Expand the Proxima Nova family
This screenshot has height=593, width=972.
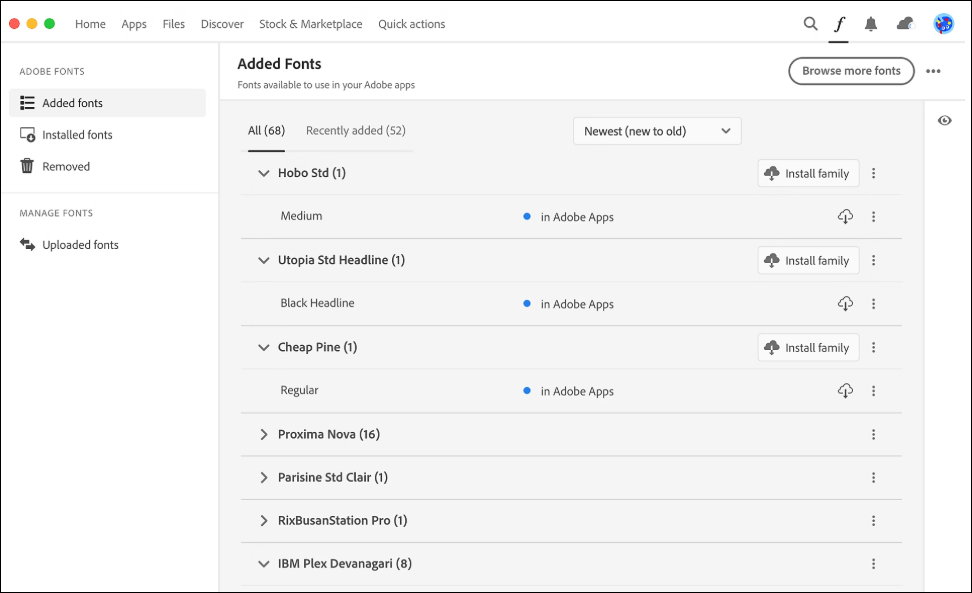point(264,435)
